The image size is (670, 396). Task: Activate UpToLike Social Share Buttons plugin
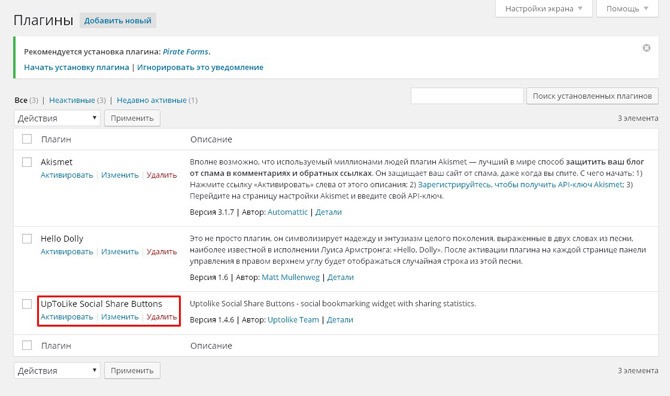tap(67, 317)
